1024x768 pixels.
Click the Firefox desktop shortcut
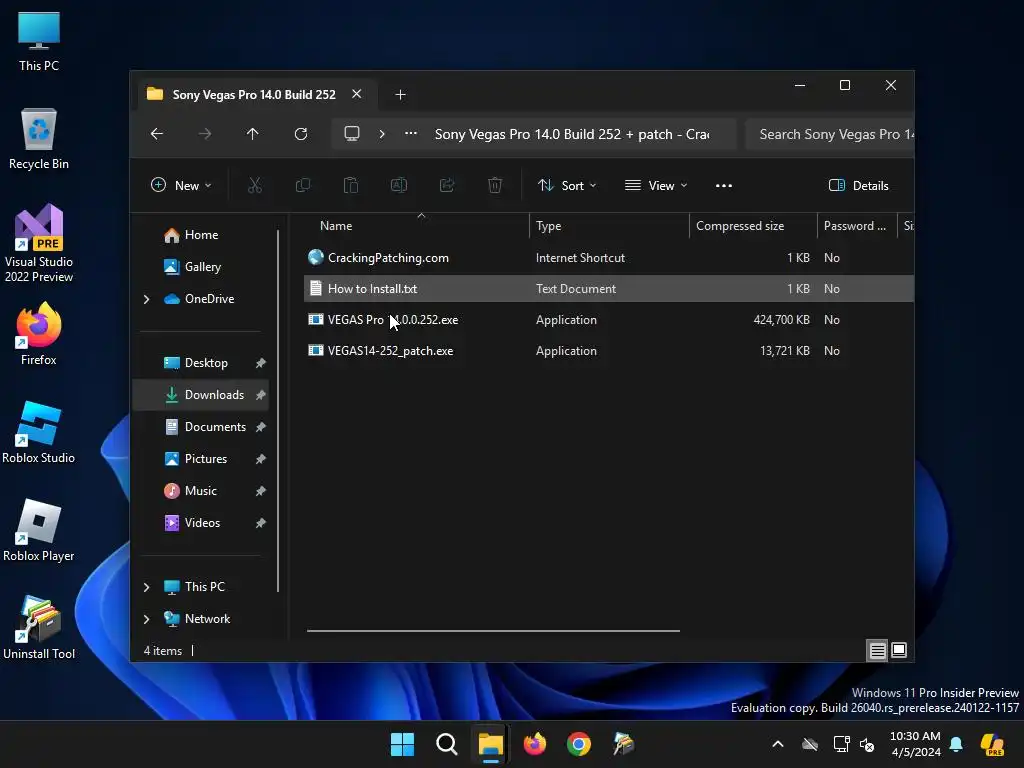(39, 334)
